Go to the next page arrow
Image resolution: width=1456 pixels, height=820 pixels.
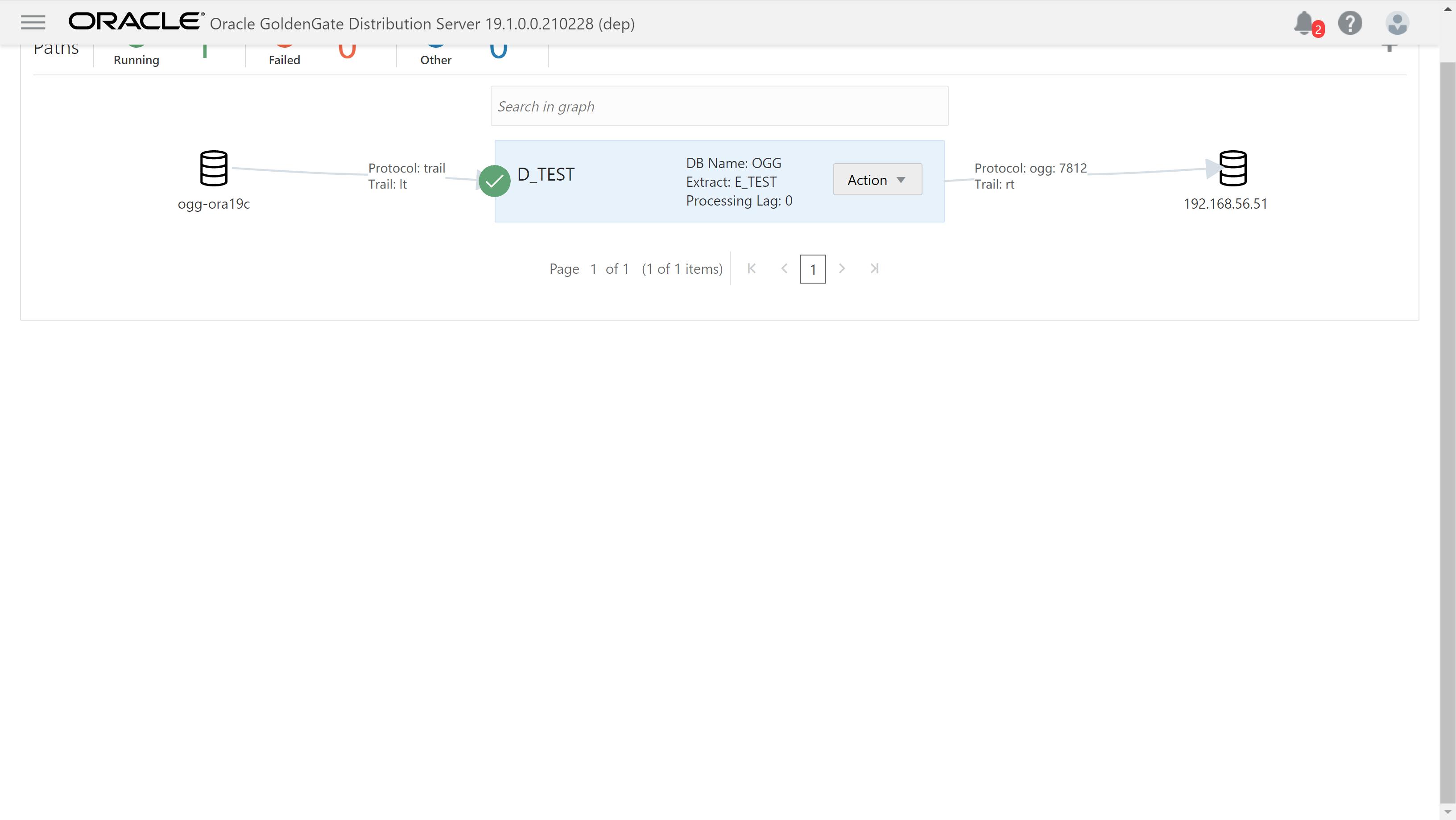point(842,268)
